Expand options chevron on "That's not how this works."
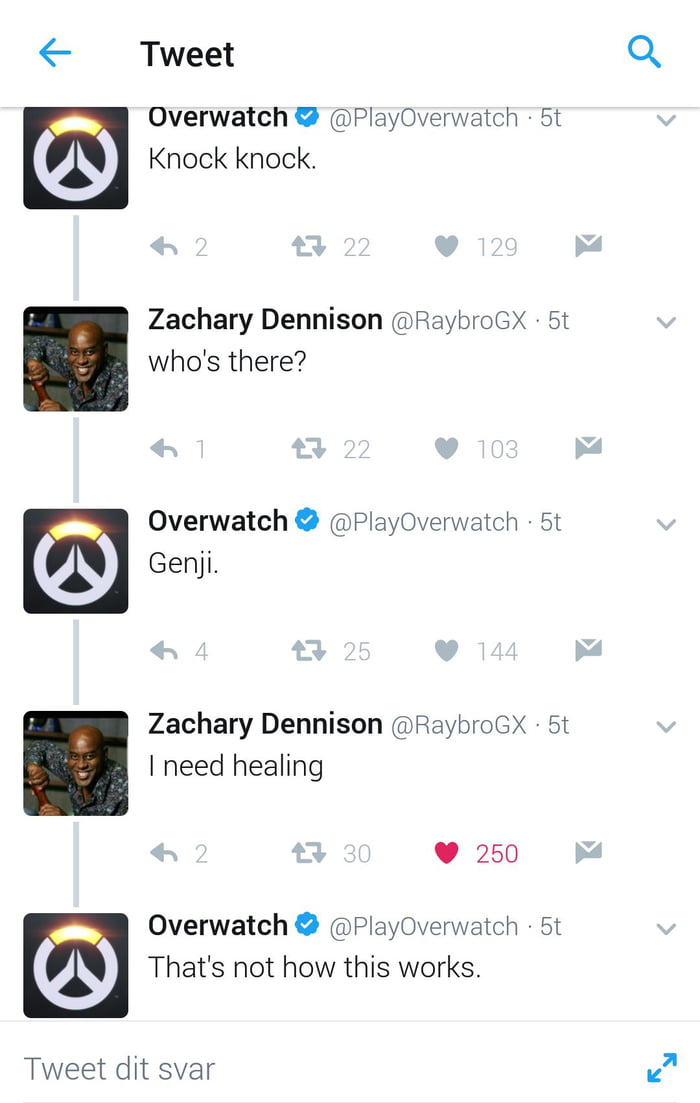Screen dimensions: 700x1103 (x=666, y=929)
